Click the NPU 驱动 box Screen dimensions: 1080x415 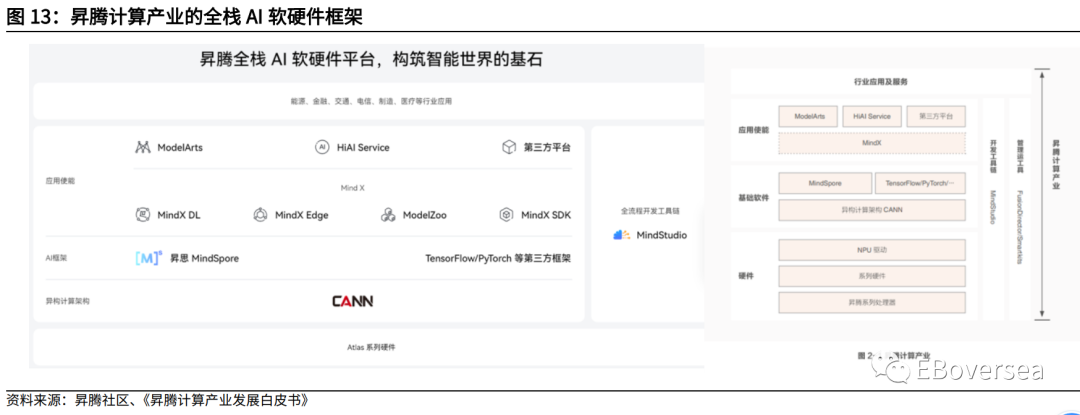point(871,250)
